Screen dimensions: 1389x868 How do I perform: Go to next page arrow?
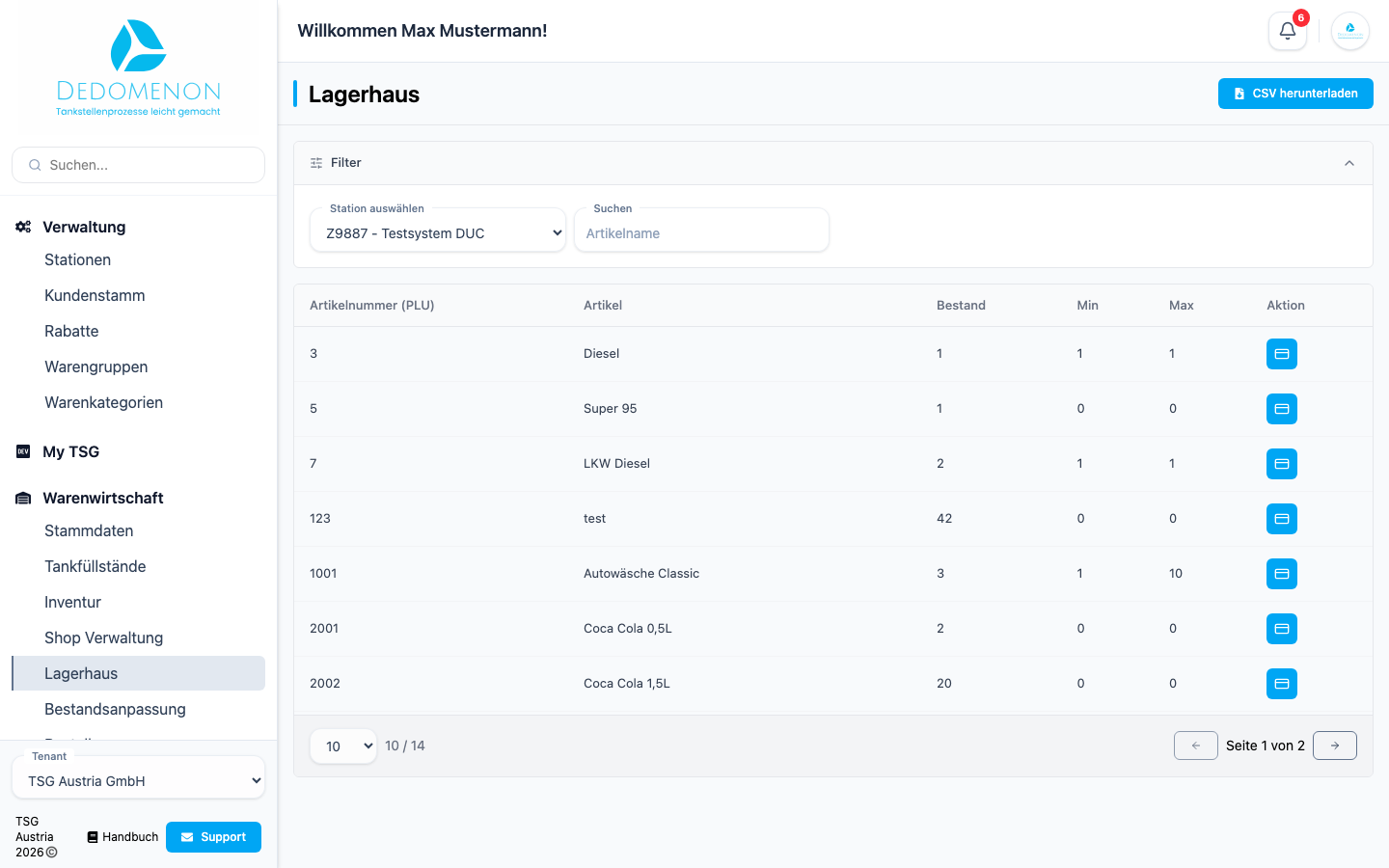(x=1335, y=746)
